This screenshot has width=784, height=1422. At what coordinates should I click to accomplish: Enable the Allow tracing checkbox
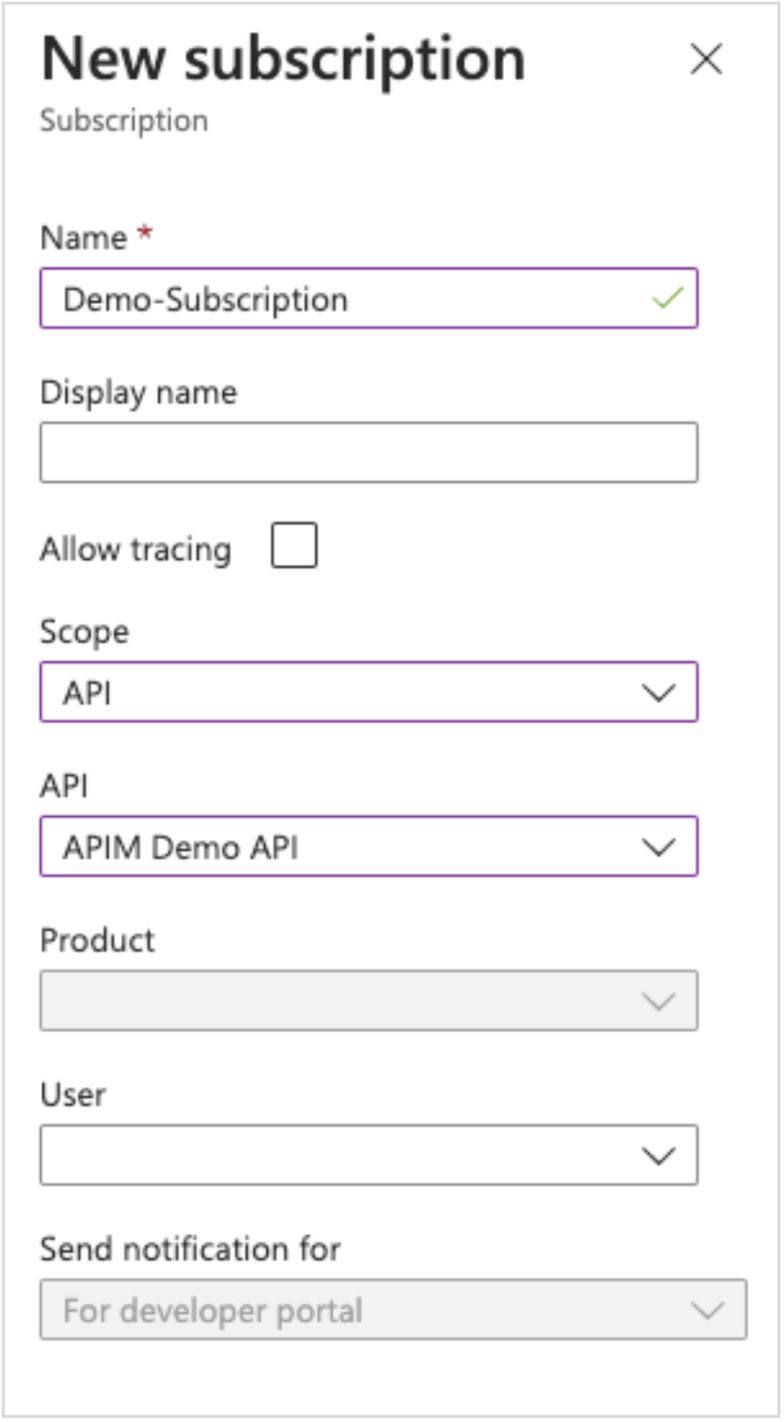pos(294,547)
